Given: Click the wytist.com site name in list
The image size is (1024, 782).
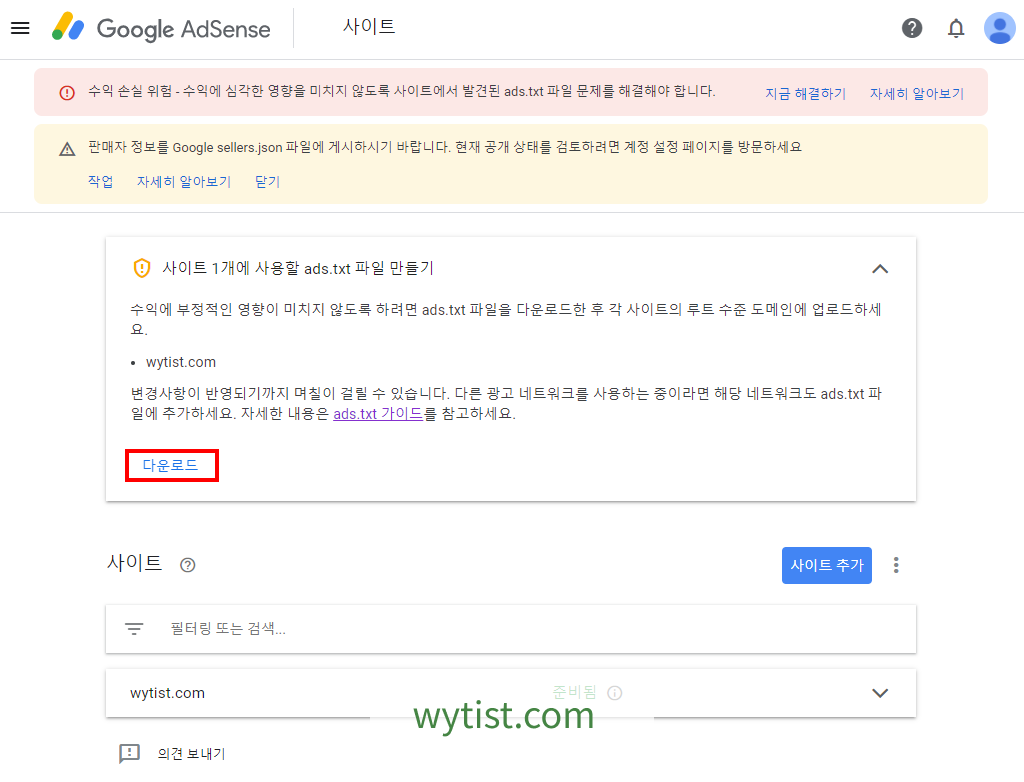Looking at the screenshot, I should 167,693.
